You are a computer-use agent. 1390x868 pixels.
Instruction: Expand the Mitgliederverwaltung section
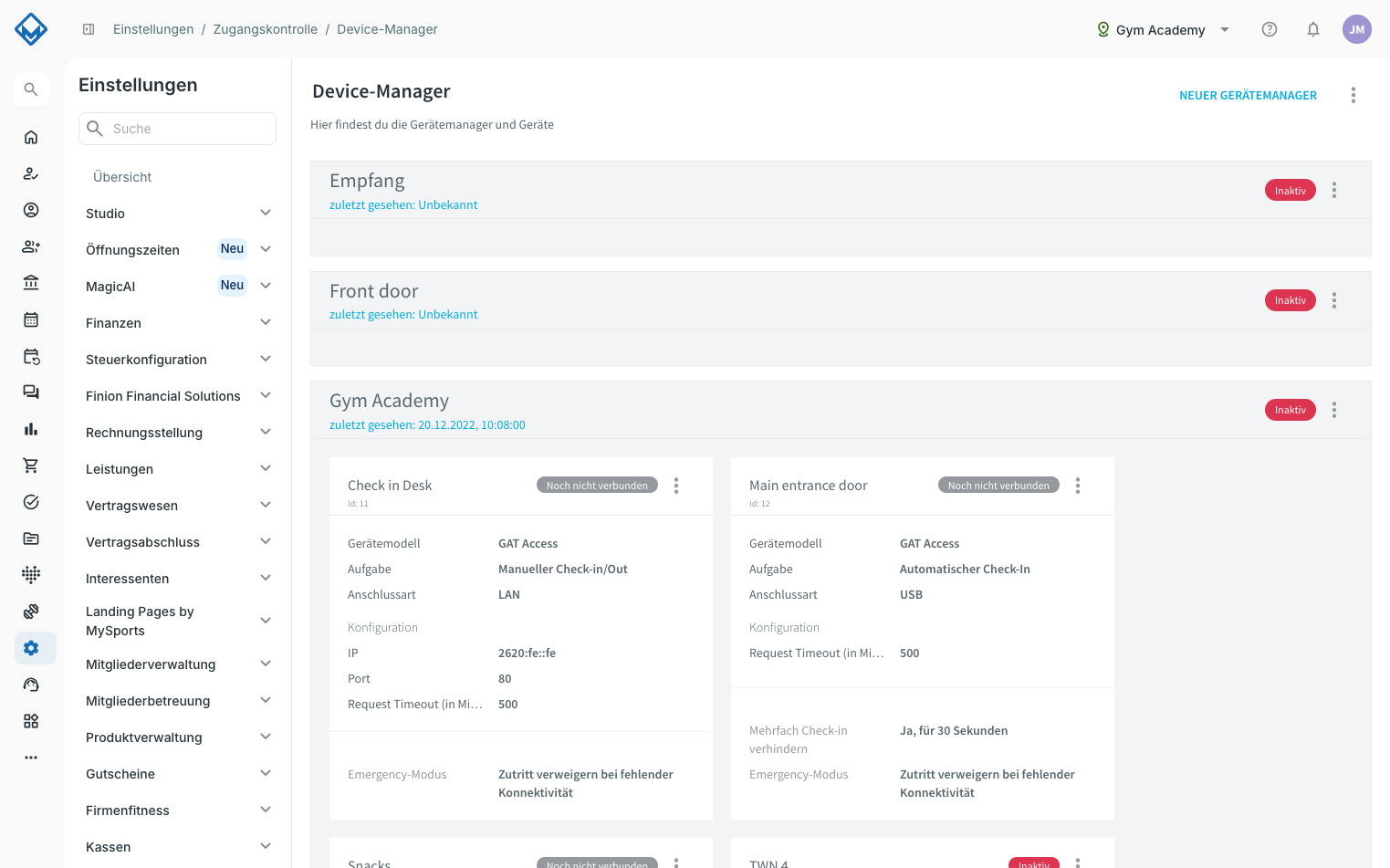pos(177,664)
